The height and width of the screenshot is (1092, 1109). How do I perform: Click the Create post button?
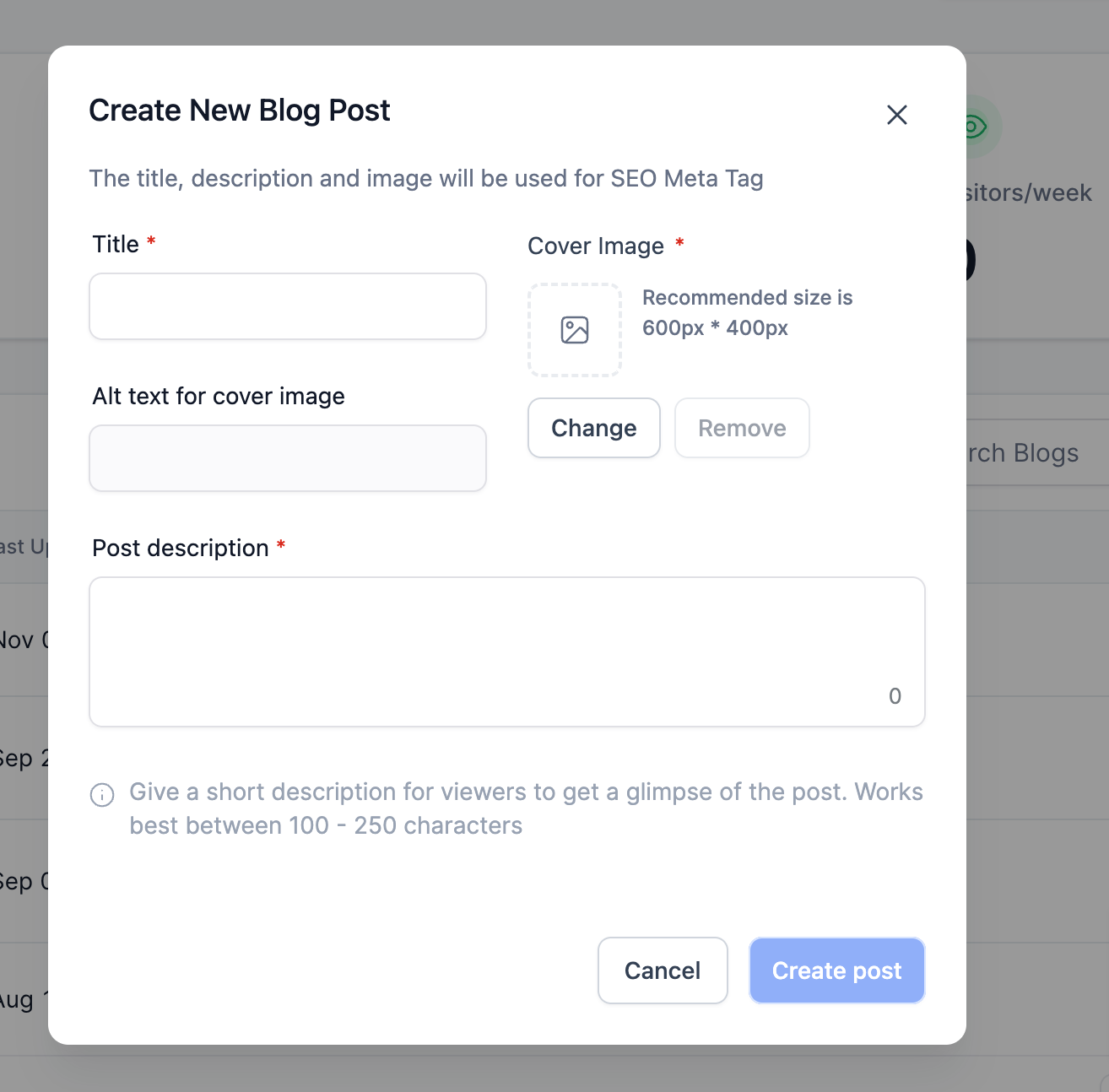[837, 970]
